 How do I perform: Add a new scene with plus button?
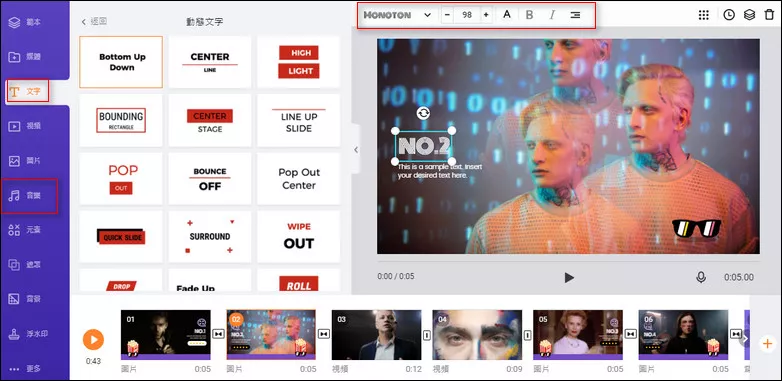[767, 343]
